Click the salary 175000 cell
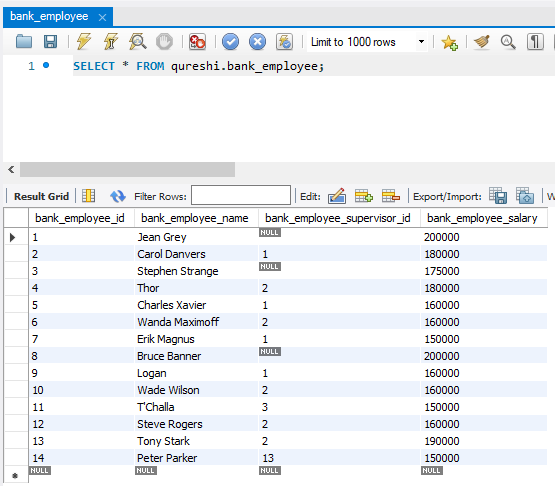Viewport: 555px width, 486px height. [484, 271]
